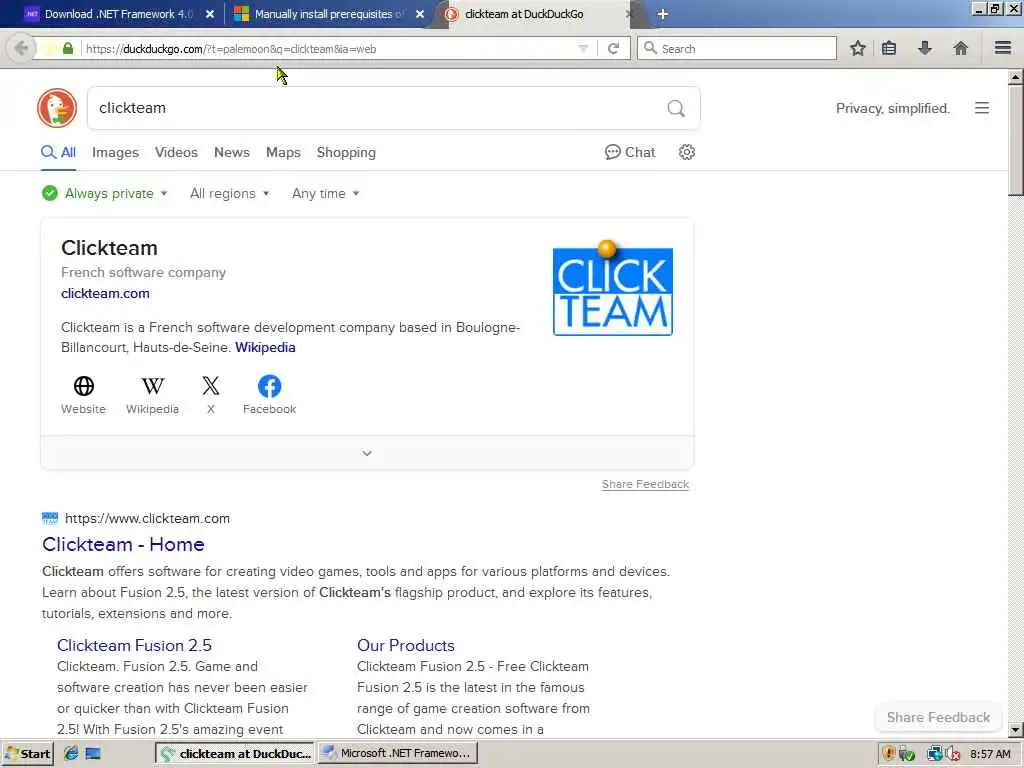Screen dimensions: 1024x768
Task: Expand the Clickteam info card chevron
Action: (x=367, y=453)
